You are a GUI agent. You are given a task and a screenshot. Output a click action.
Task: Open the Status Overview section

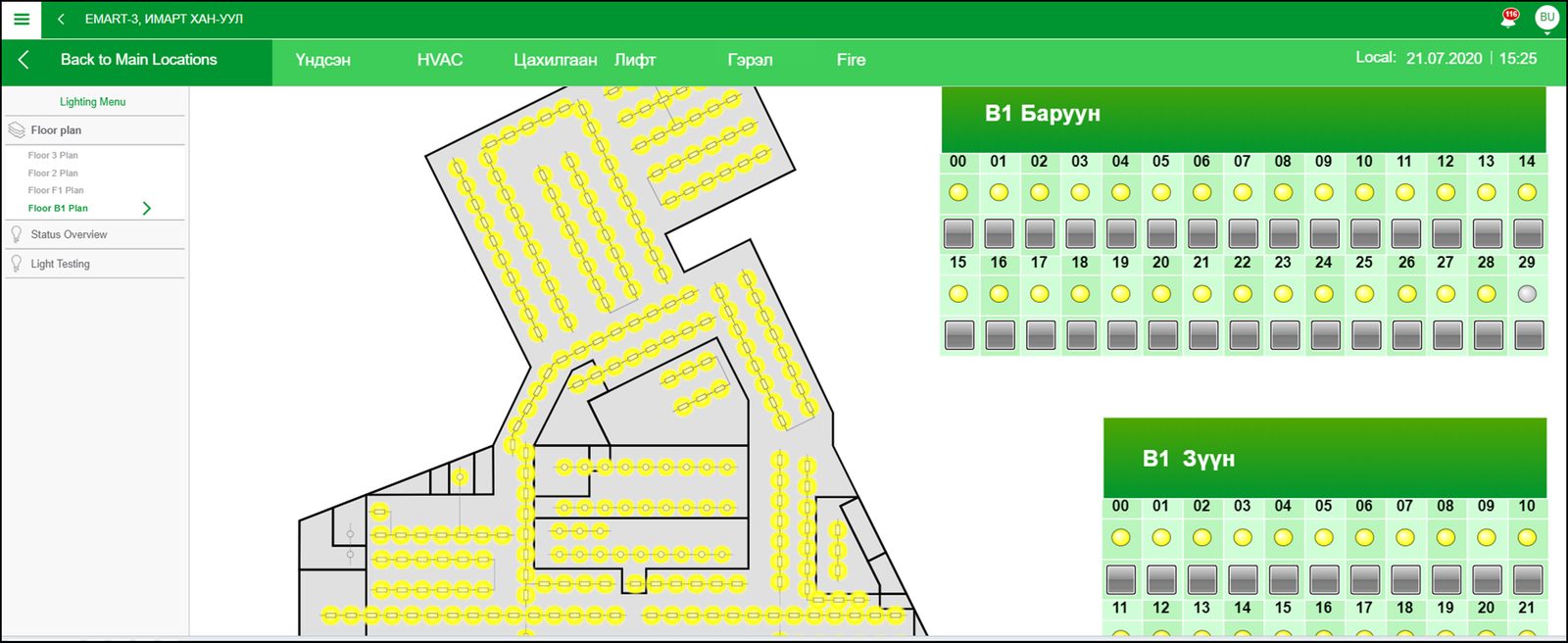(69, 234)
